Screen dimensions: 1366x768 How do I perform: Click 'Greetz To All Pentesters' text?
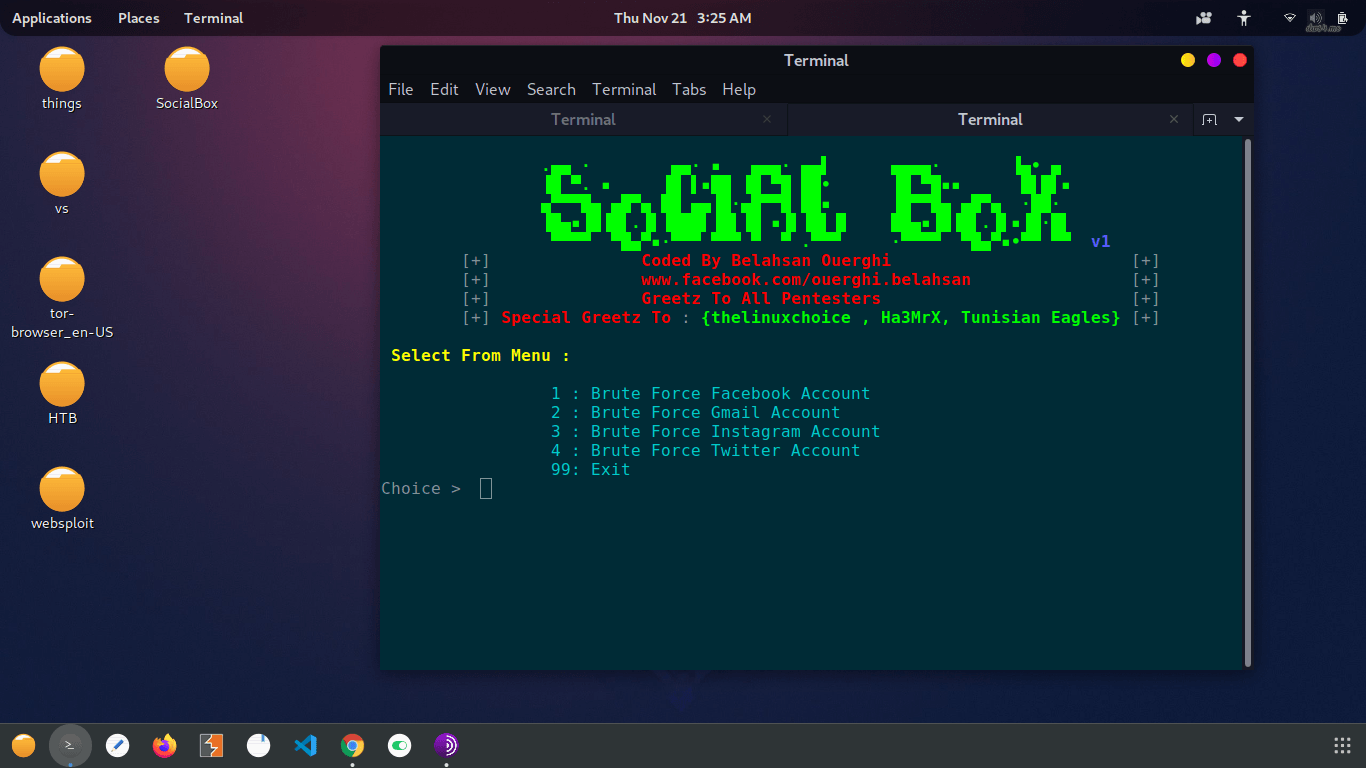761,298
